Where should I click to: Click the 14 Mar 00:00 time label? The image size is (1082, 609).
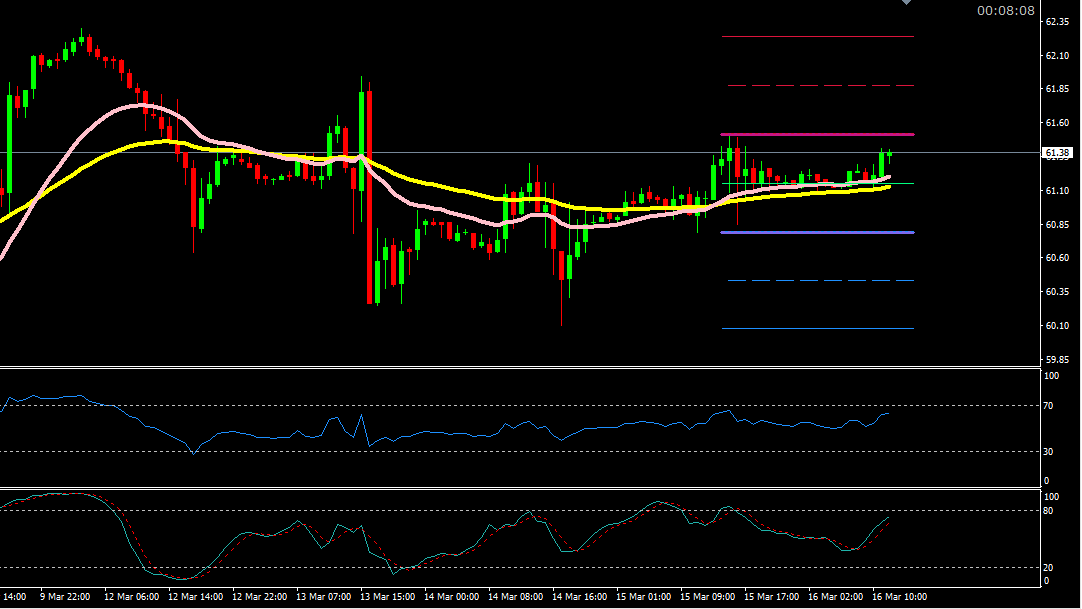click(451, 597)
